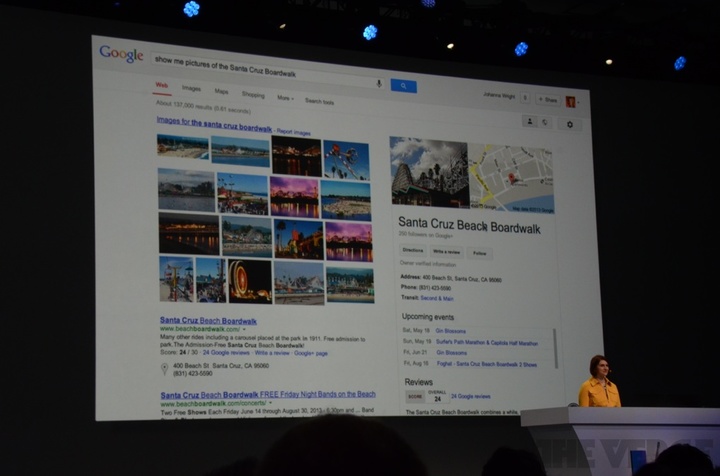Viewport: 720px width, 476px height.
Task: Expand arrow next to beachboardwalk.com/concerts/ URL
Action: point(270,403)
